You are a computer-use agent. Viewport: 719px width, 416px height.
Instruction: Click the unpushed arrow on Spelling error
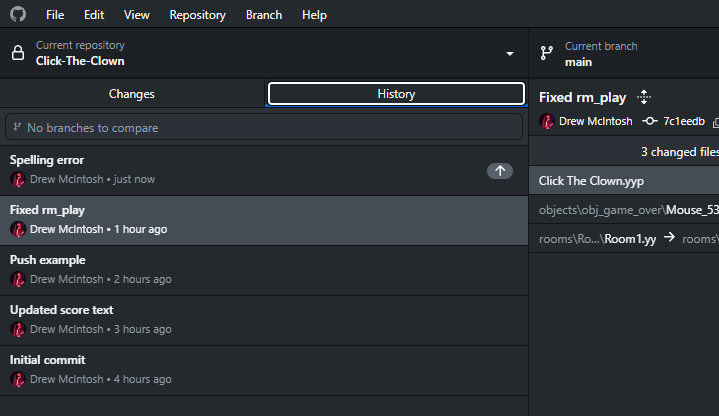500,171
